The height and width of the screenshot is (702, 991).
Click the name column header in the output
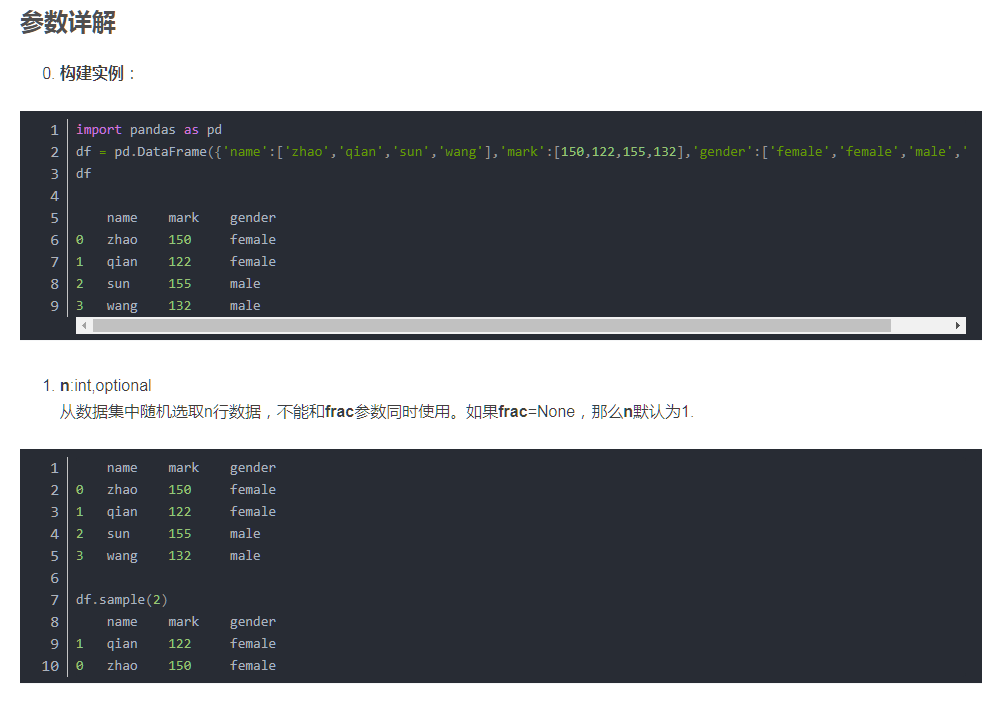[122, 217]
